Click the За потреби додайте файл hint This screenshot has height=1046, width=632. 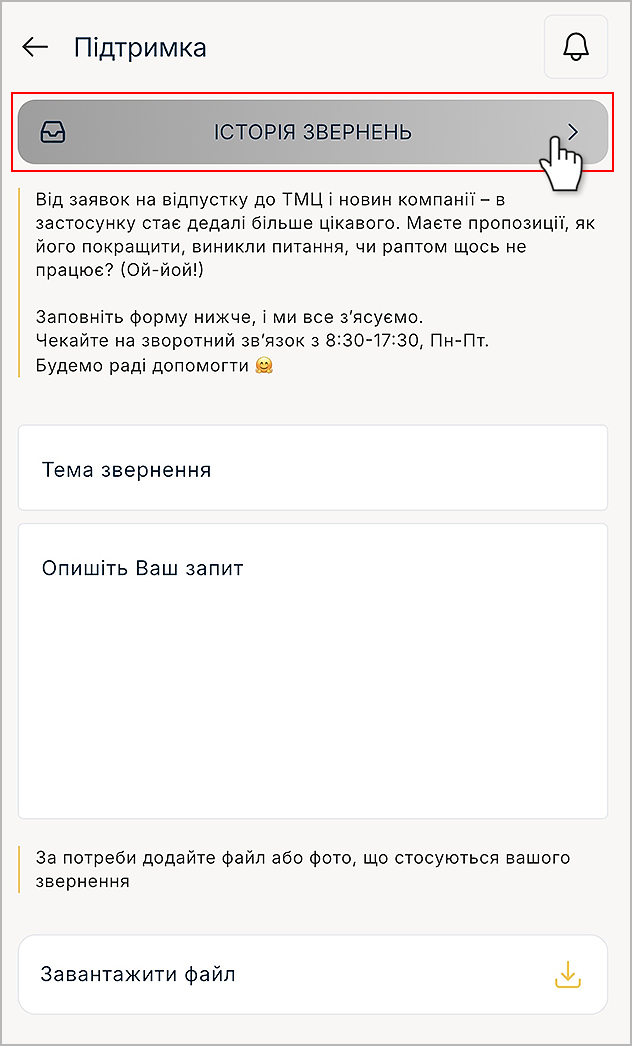(302, 858)
